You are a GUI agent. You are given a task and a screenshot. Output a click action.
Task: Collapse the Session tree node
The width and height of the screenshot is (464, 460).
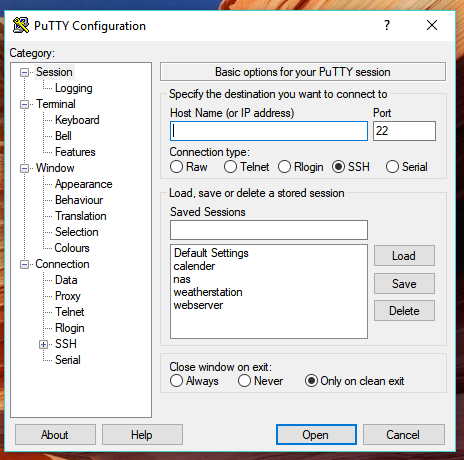[x=24, y=72]
